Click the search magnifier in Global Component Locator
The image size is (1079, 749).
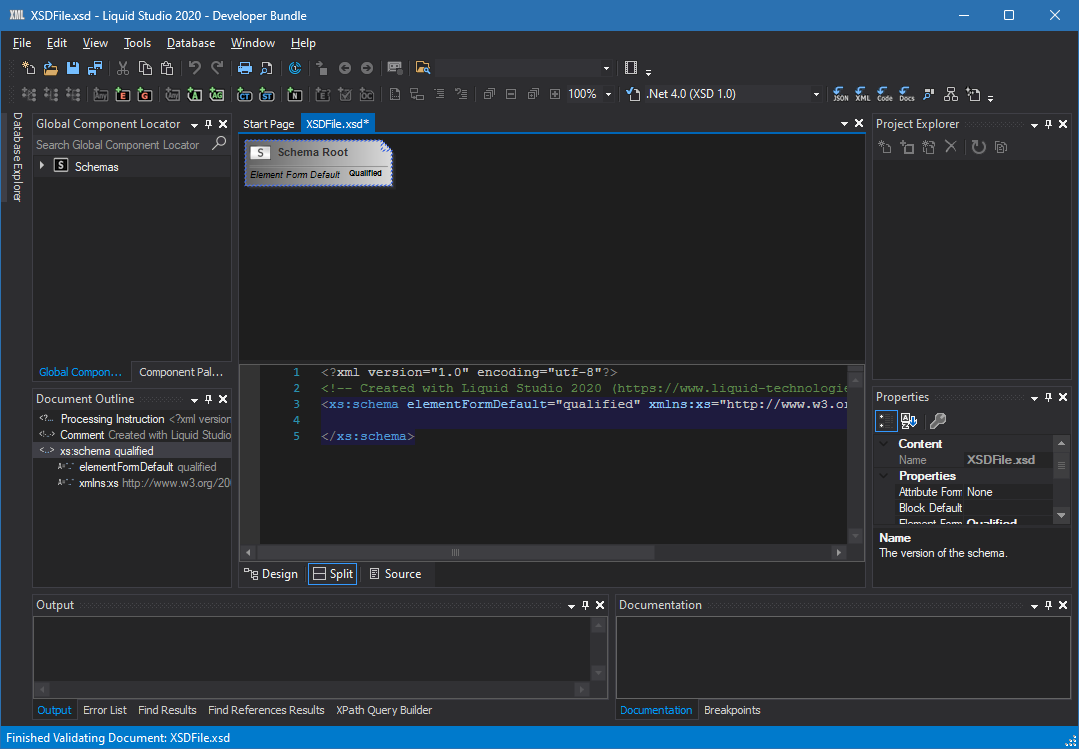[x=219, y=144]
